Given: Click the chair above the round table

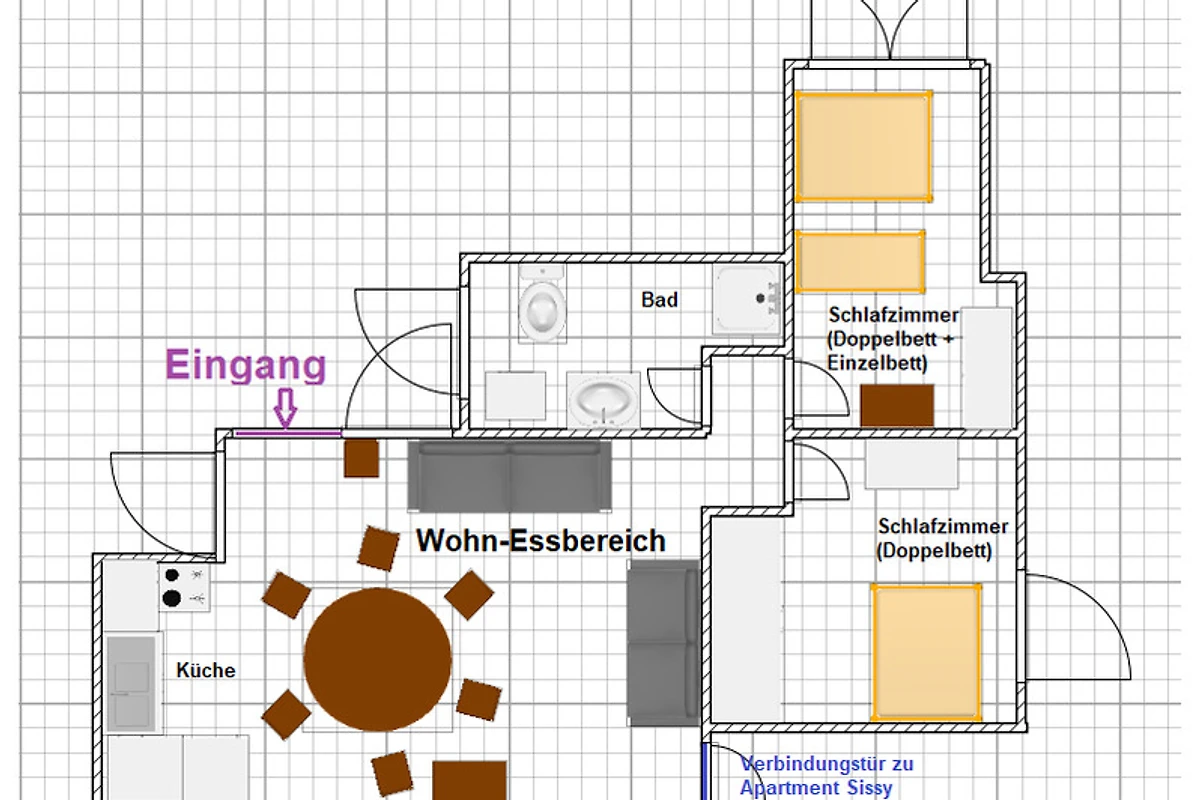Looking at the screenshot, I should click(380, 548).
